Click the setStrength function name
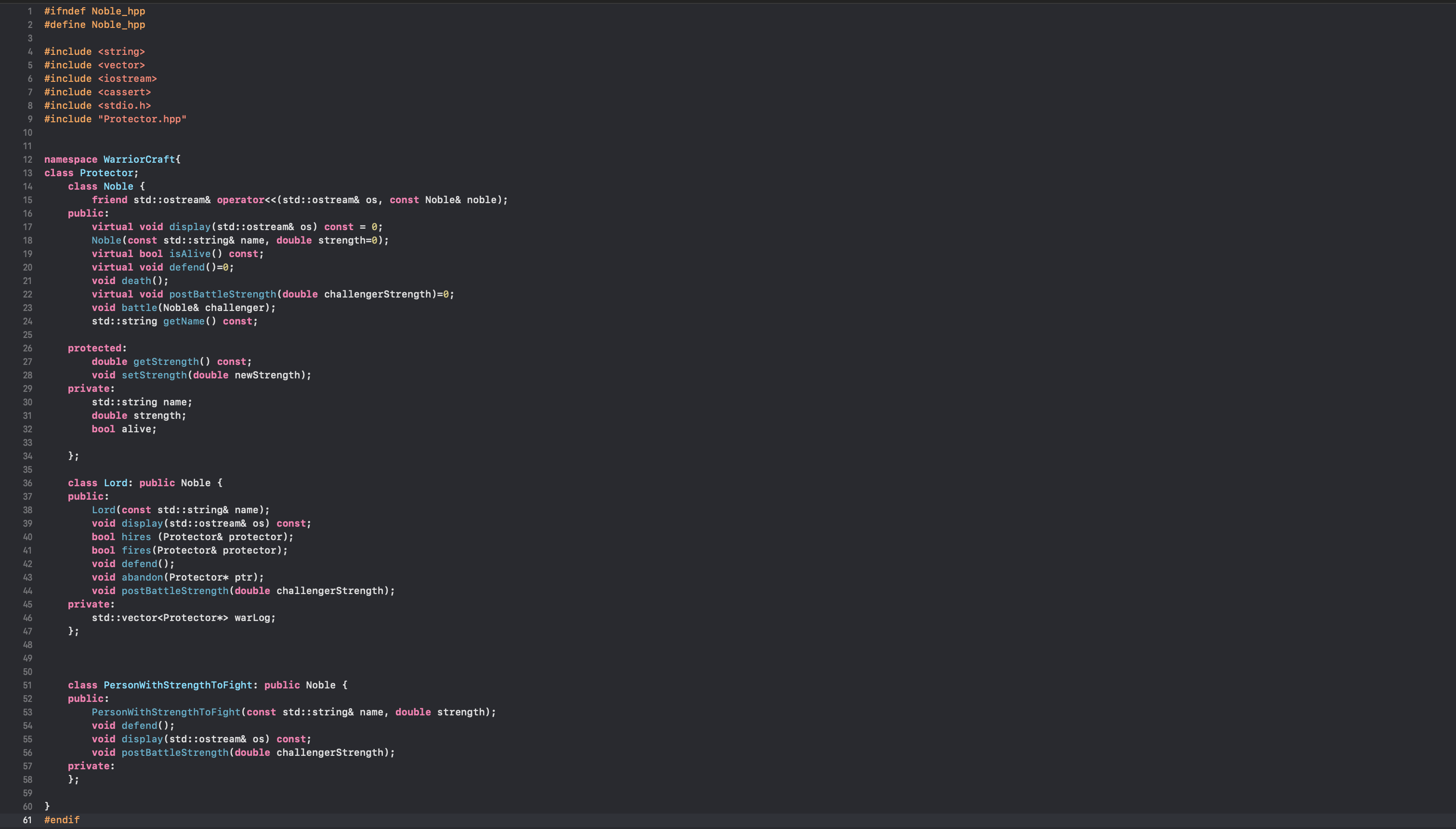Image resolution: width=1456 pixels, height=829 pixels. coord(154,375)
